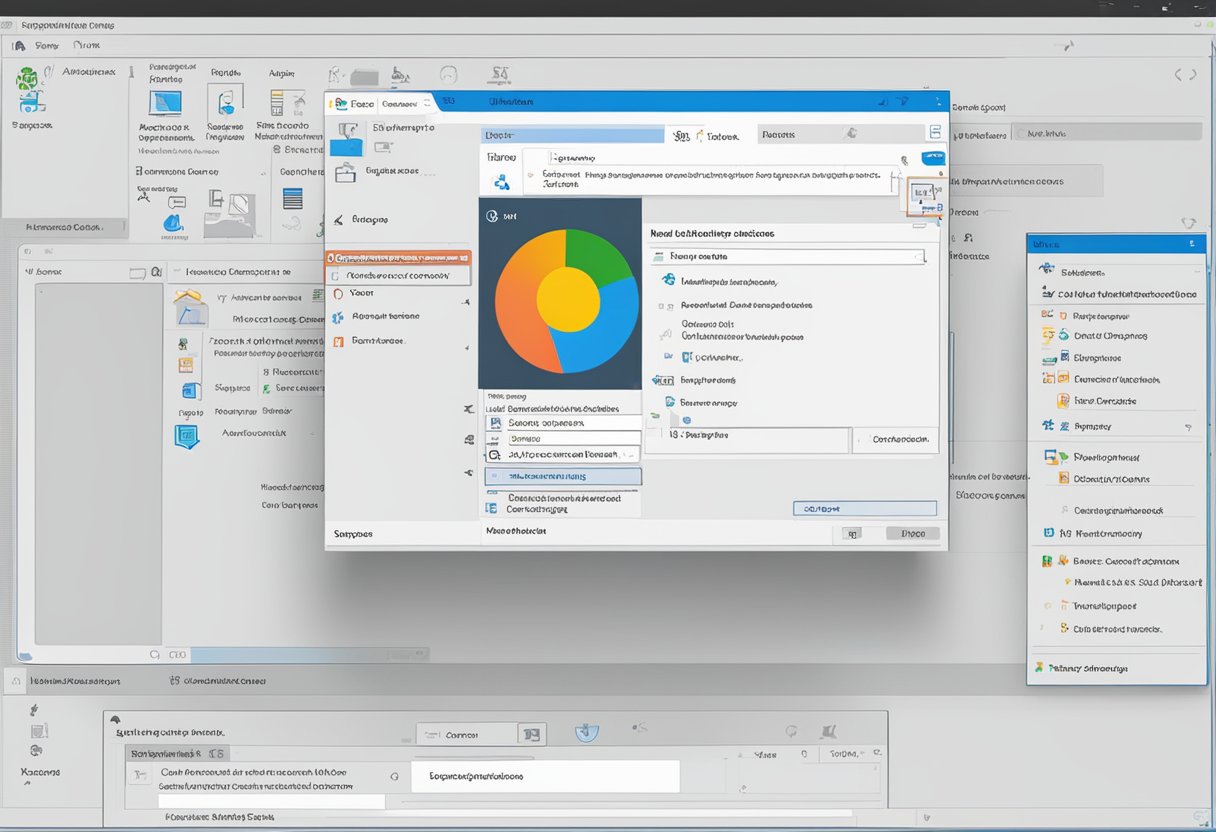This screenshot has width=1216, height=832.
Task: Open the globe icon above the pie chart
Action: point(492,215)
